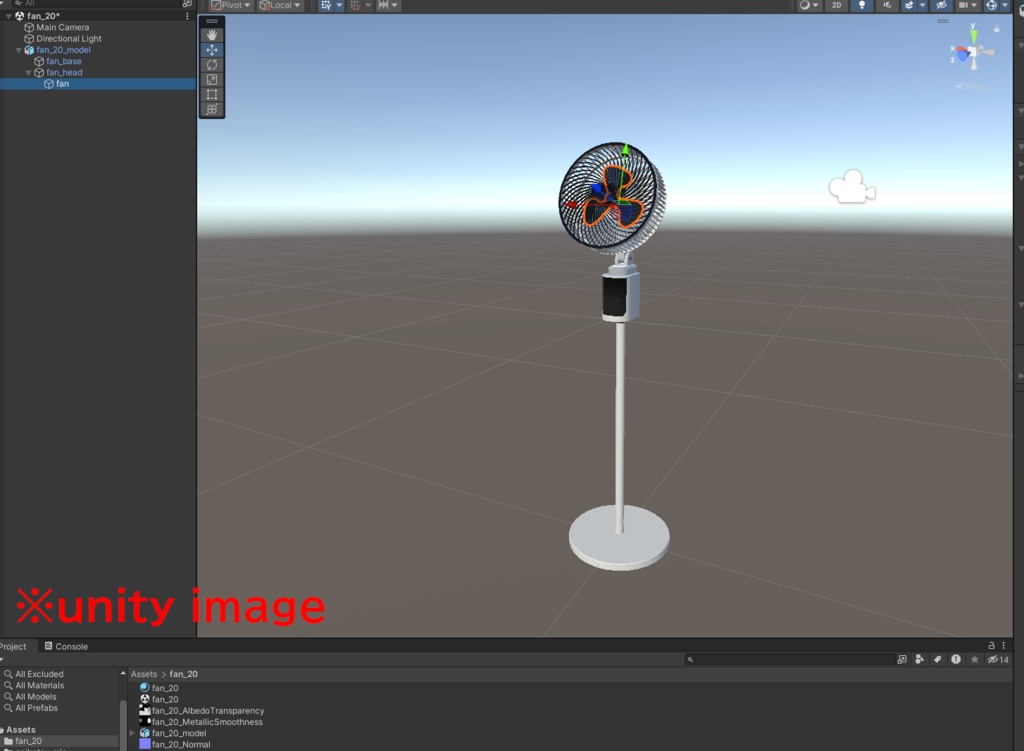Click the favorites star icon

[974, 660]
